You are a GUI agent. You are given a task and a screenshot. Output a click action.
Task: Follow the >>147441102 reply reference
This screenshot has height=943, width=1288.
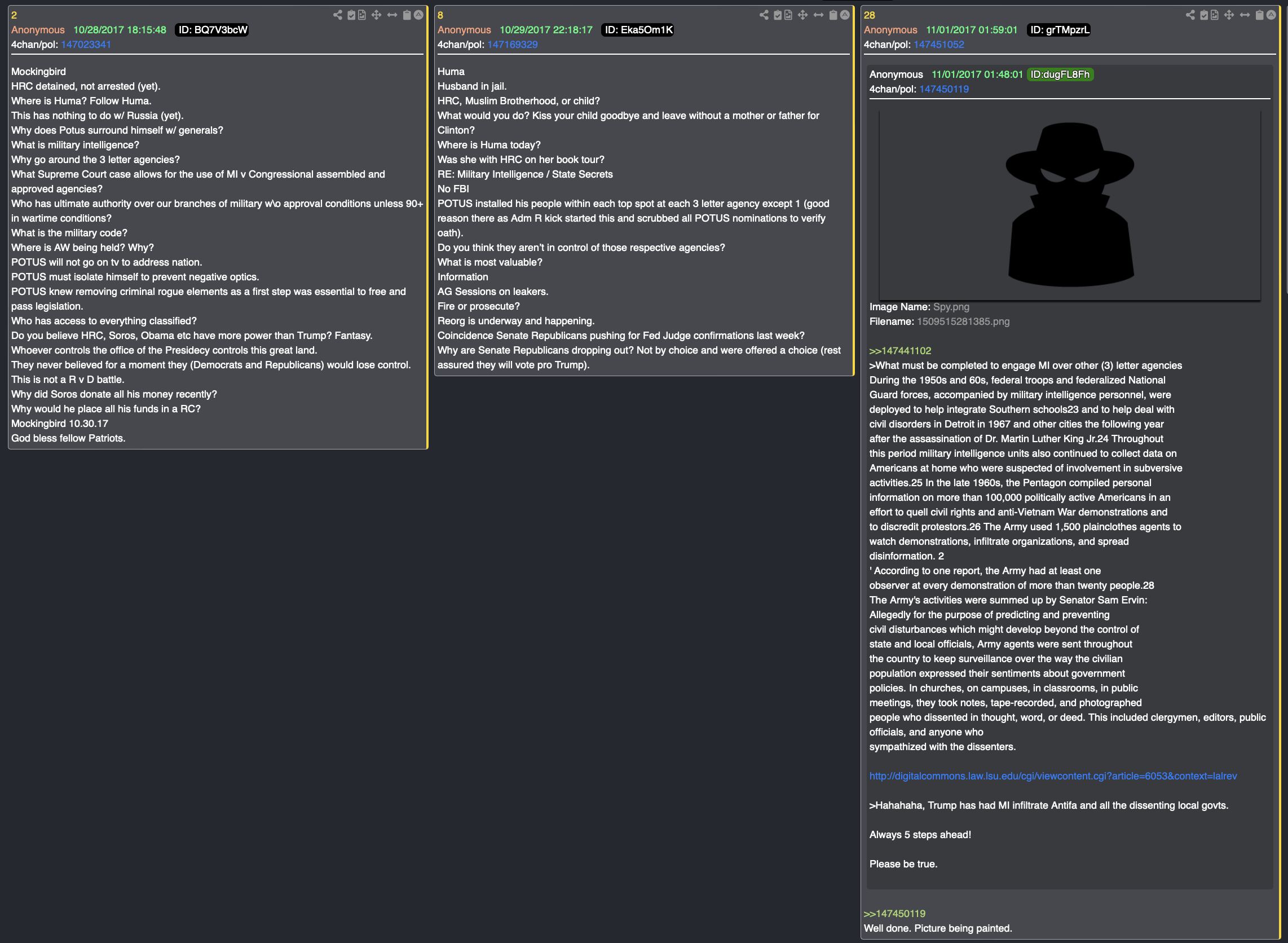tap(900, 351)
